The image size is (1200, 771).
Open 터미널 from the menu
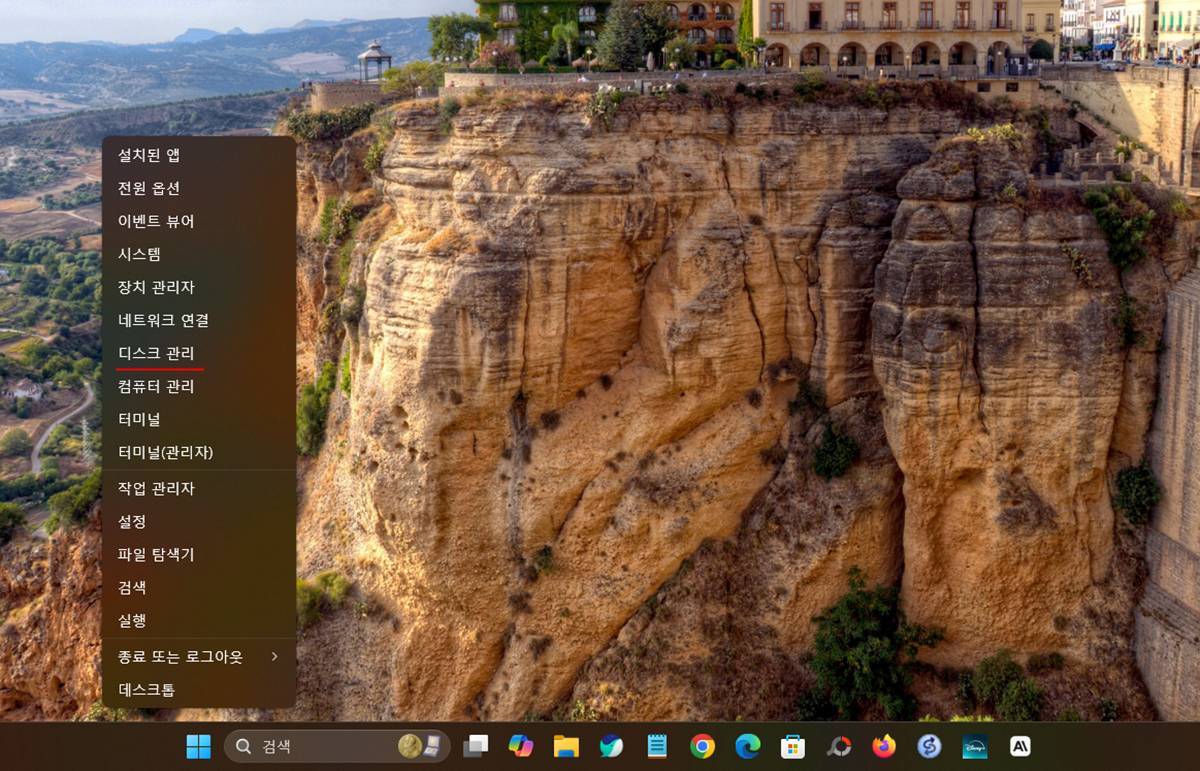pyautogui.click(x=199, y=419)
